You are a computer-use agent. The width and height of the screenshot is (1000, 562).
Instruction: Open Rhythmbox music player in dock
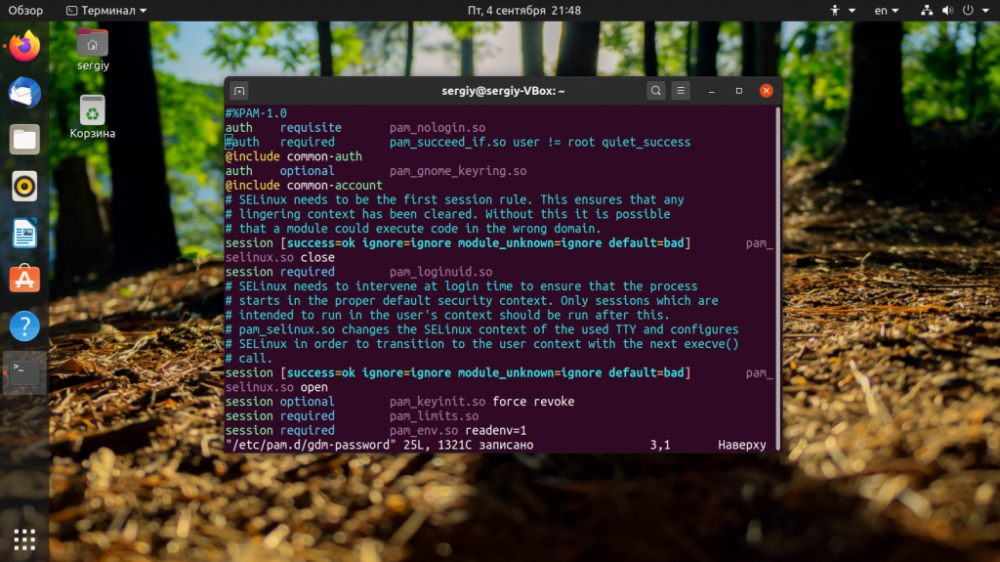tap(25, 186)
